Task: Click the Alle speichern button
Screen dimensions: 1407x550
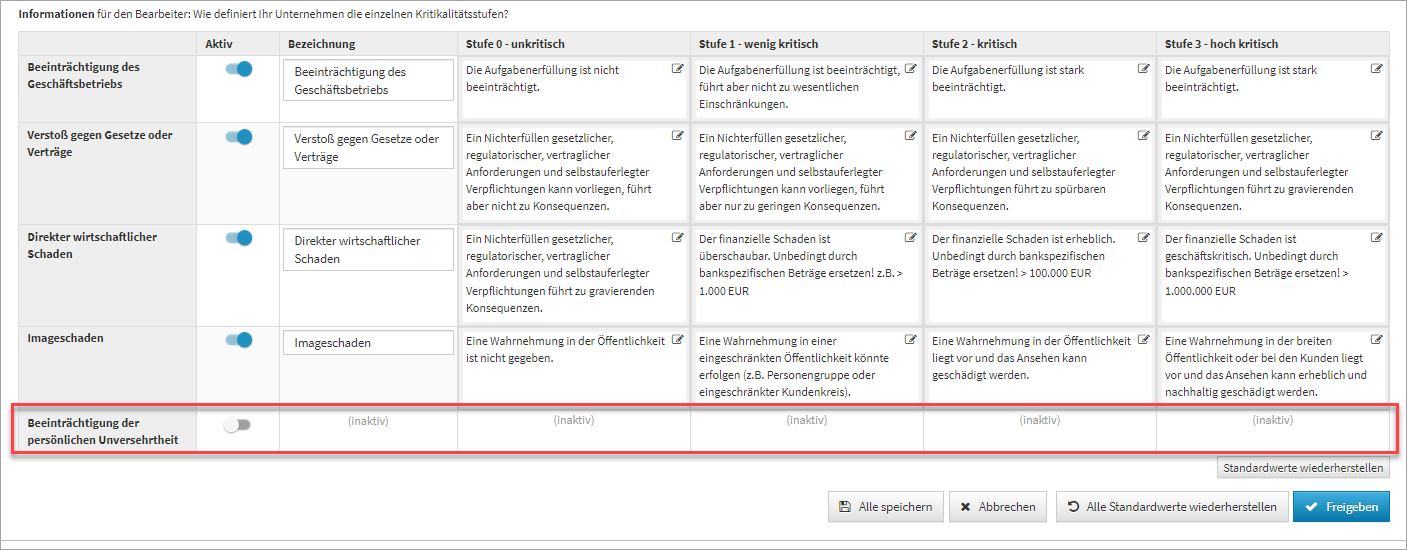Action: tap(884, 507)
